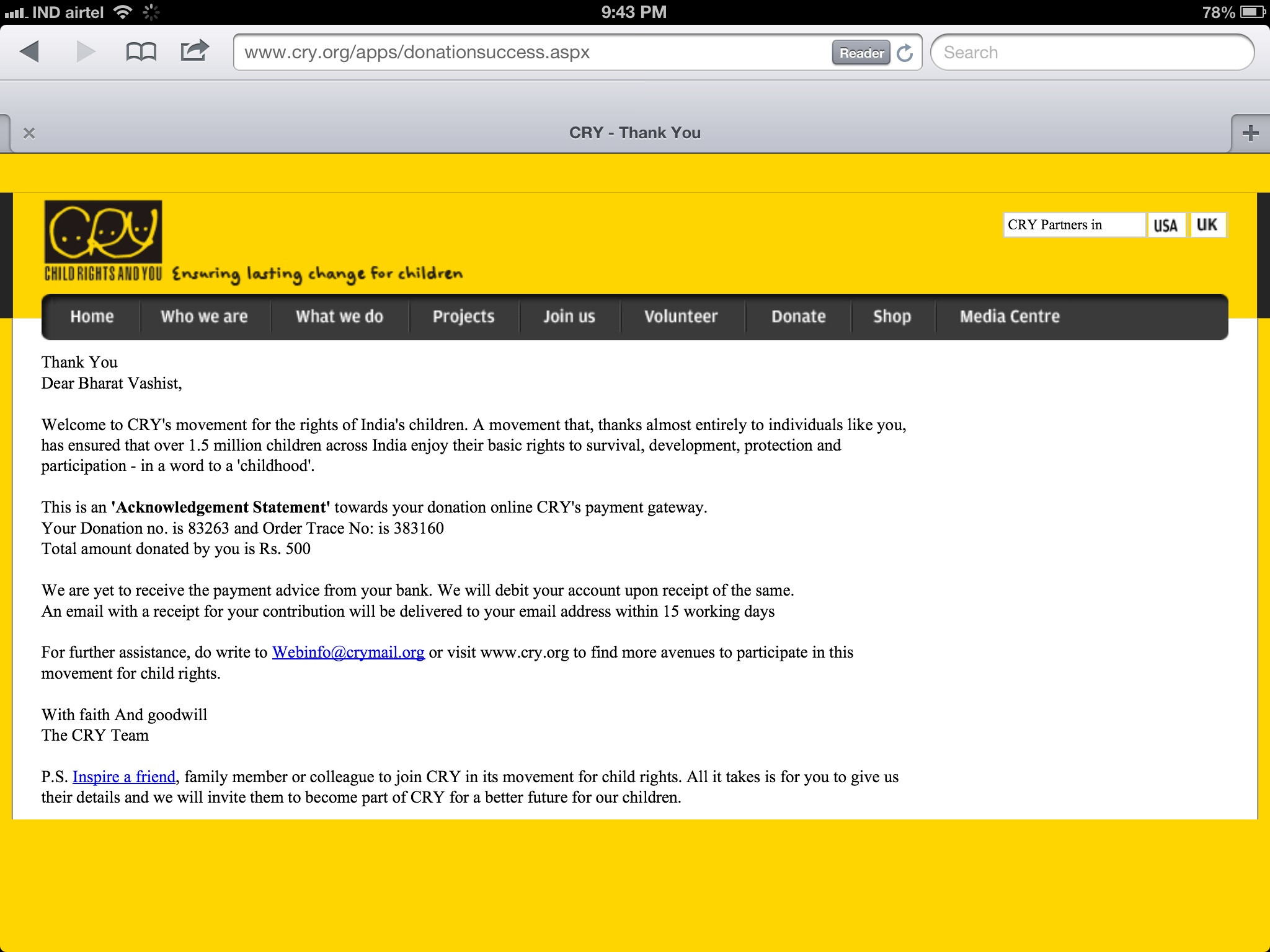Close the CRY - Thank You tab
This screenshot has width=1270, height=952.
[x=29, y=133]
